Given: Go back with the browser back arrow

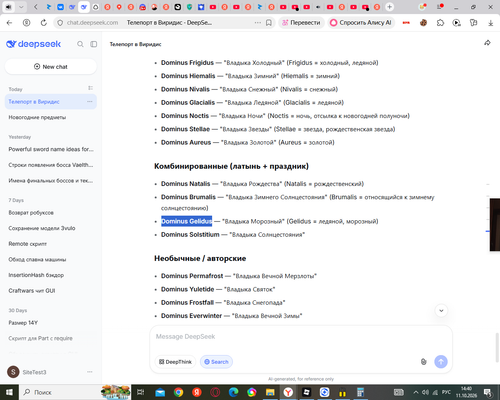Looking at the screenshot, I should coord(9,23).
